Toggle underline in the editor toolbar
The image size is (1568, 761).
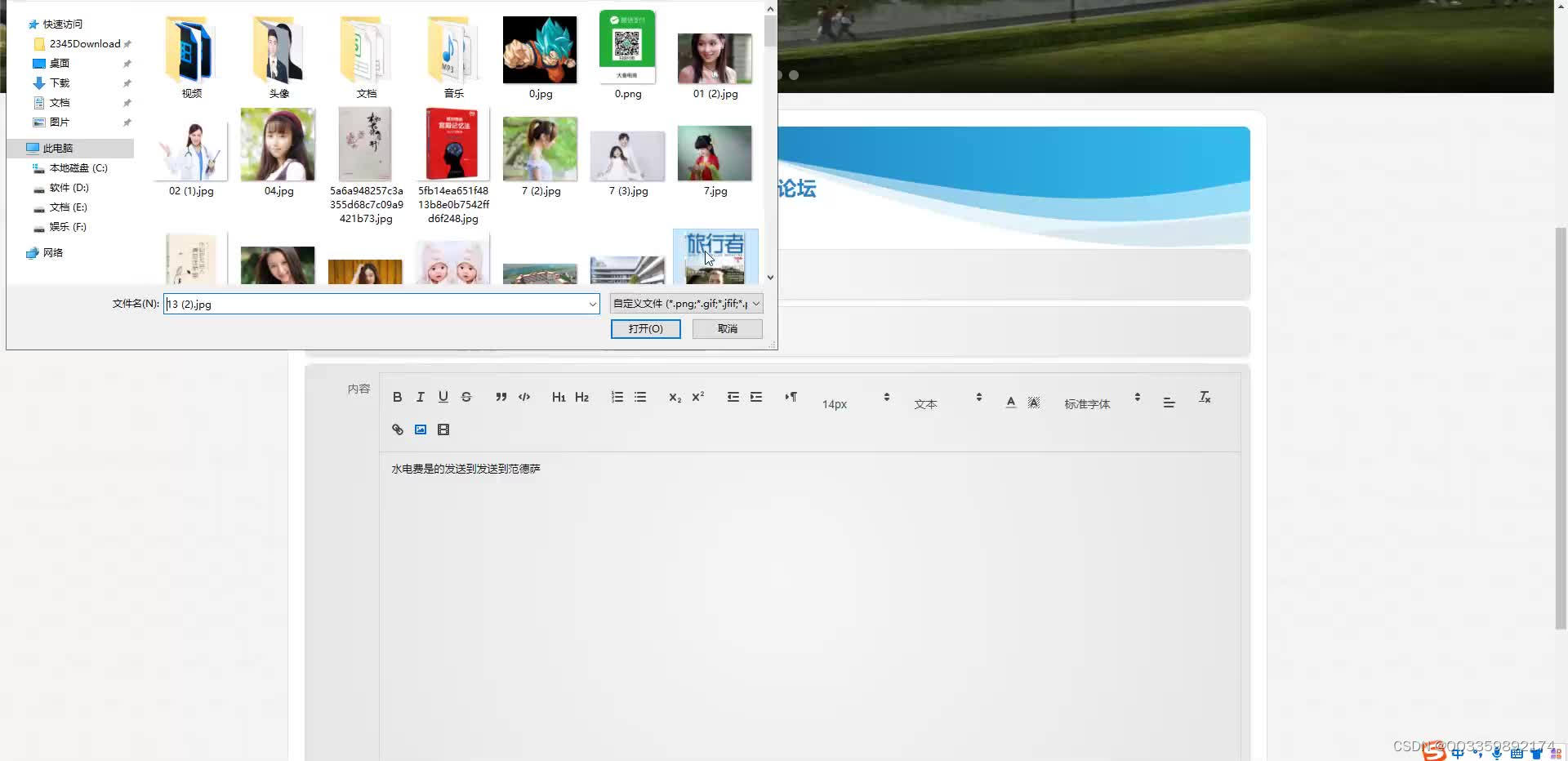pyautogui.click(x=443, y=397)
